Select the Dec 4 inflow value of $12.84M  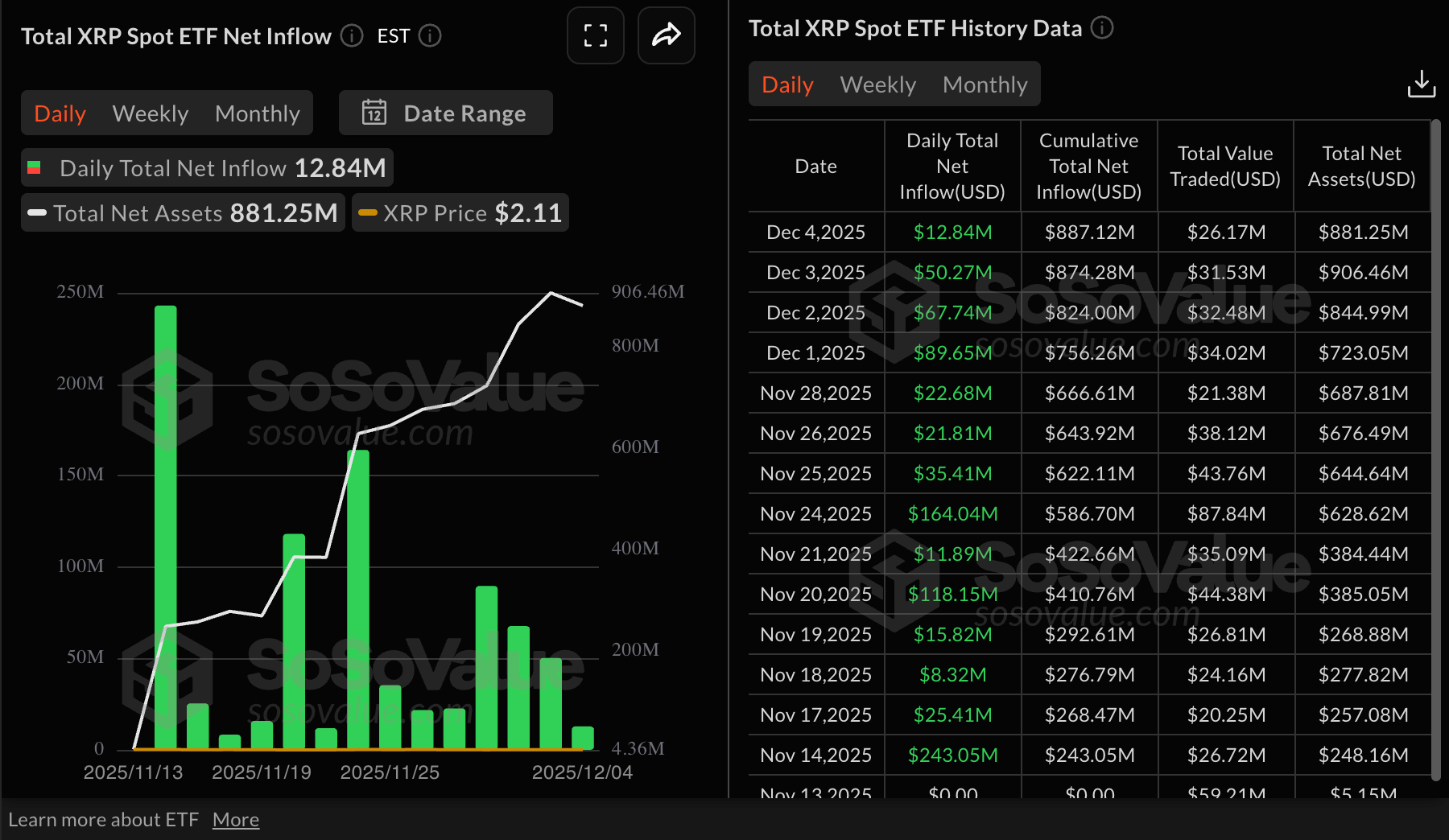coord(952,232)
